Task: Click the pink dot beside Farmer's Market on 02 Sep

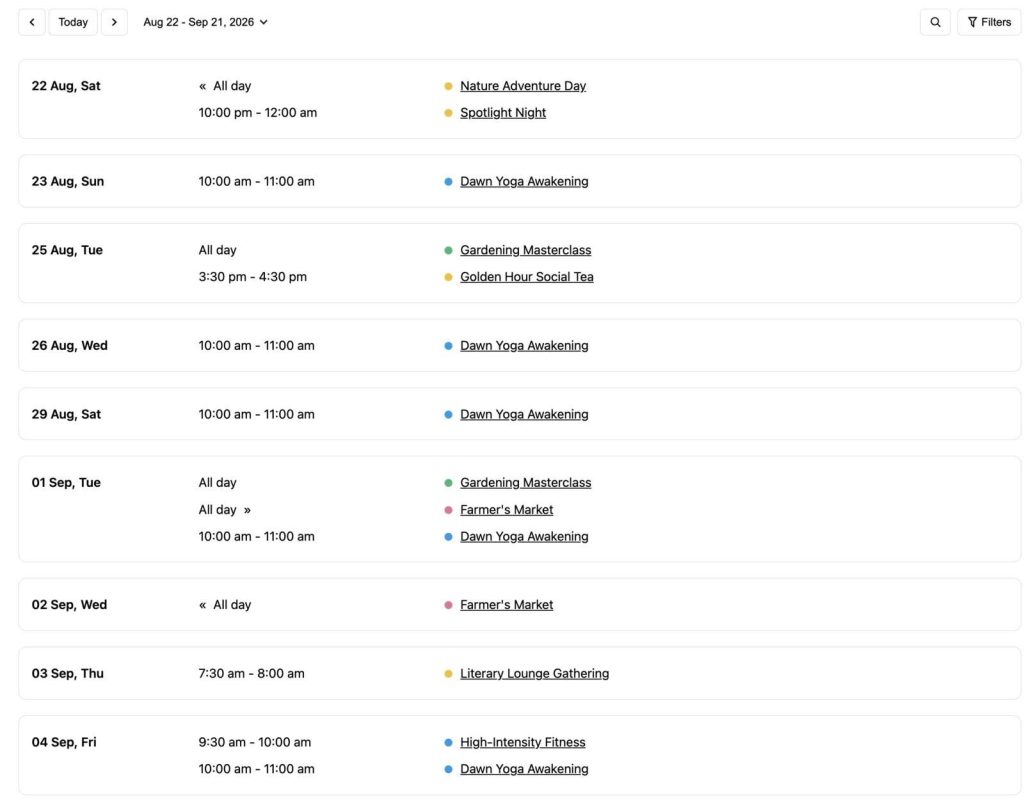Action: pyautogui.click(x=448, y=605)
